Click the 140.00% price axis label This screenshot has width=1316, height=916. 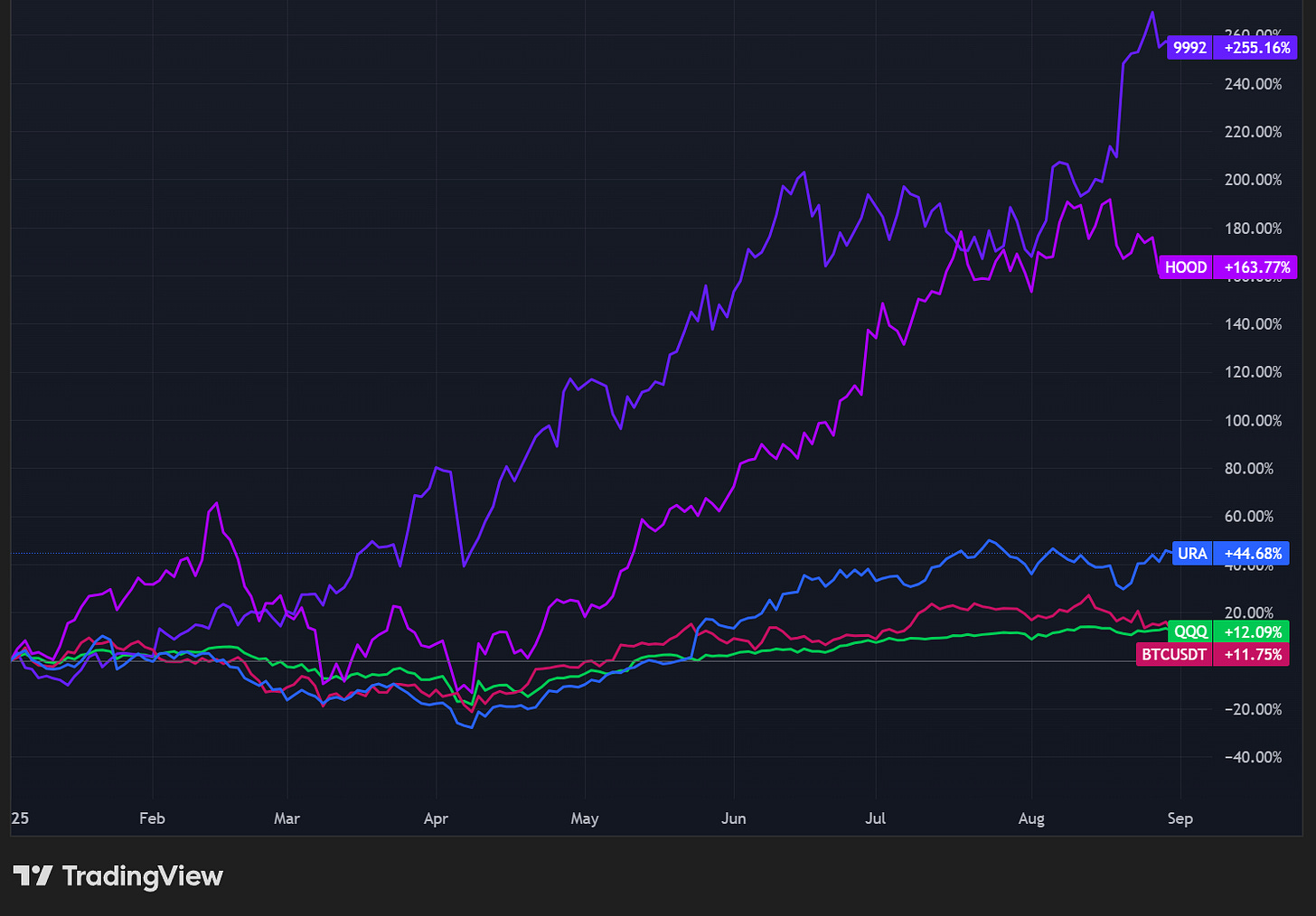point(1253,324)
